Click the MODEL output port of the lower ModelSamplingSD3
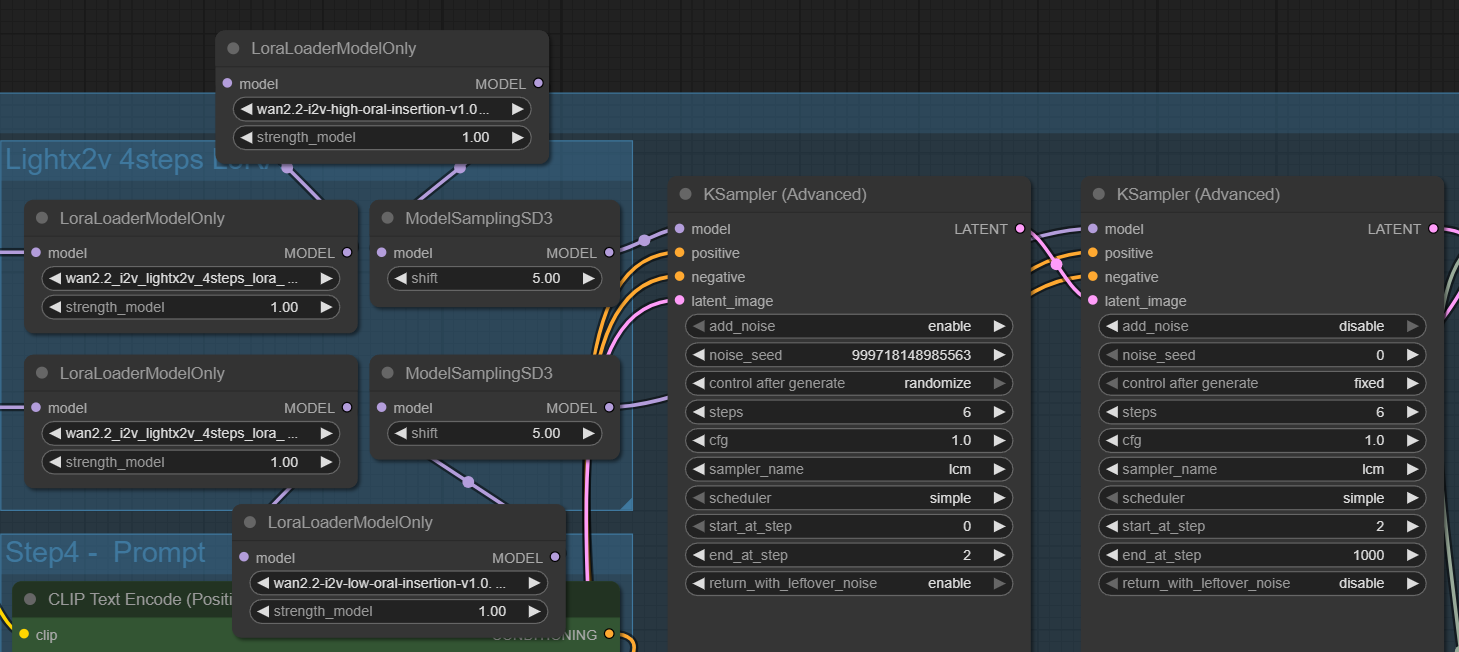Viewport: 1459px width, 652px height. pos(609,408)
